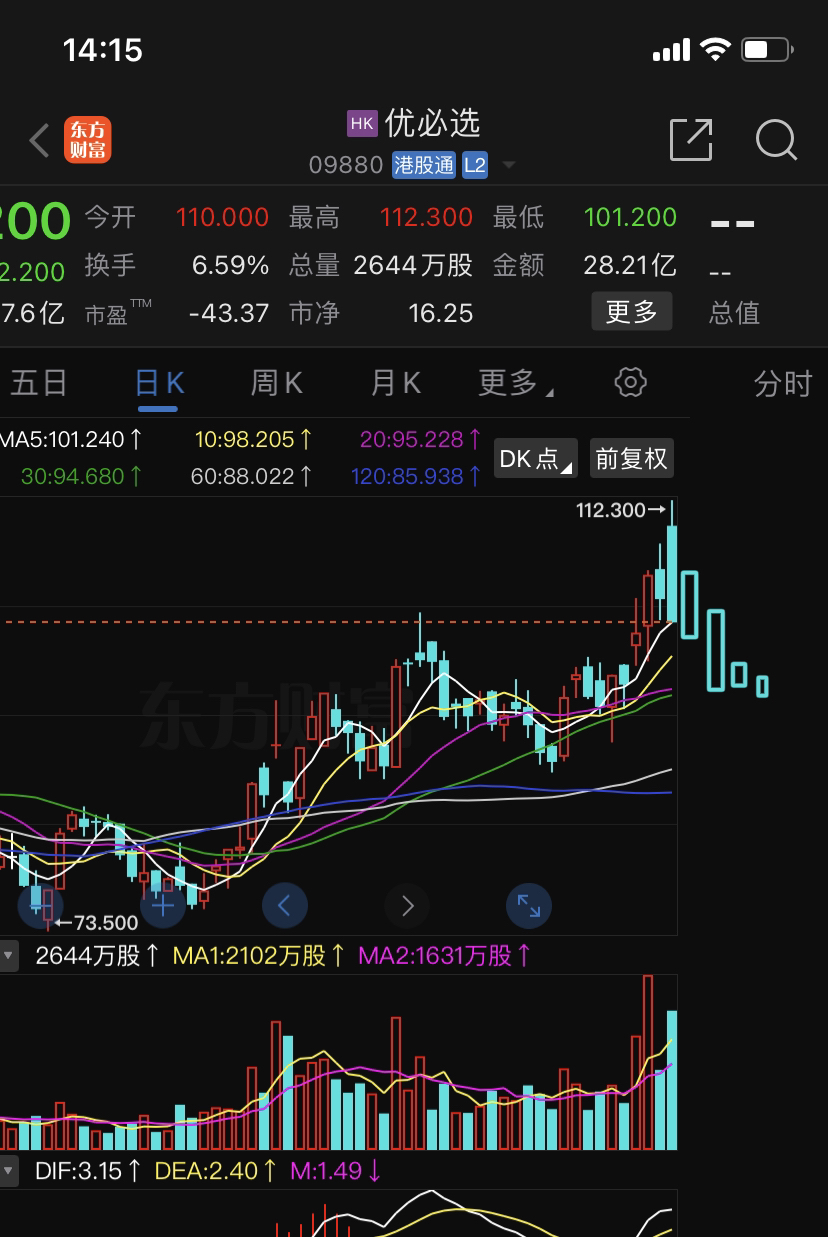Image resolution: width=828 pixels, height=1237 pixels.
Task: Tap the volume MA1:2102万股 label
Action: point(259,956)
